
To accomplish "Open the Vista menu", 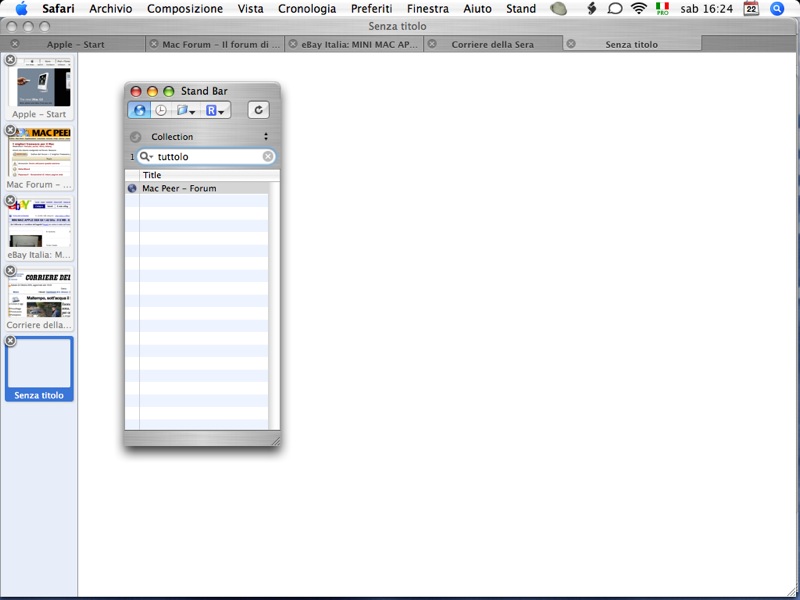I will click(251, 9).
